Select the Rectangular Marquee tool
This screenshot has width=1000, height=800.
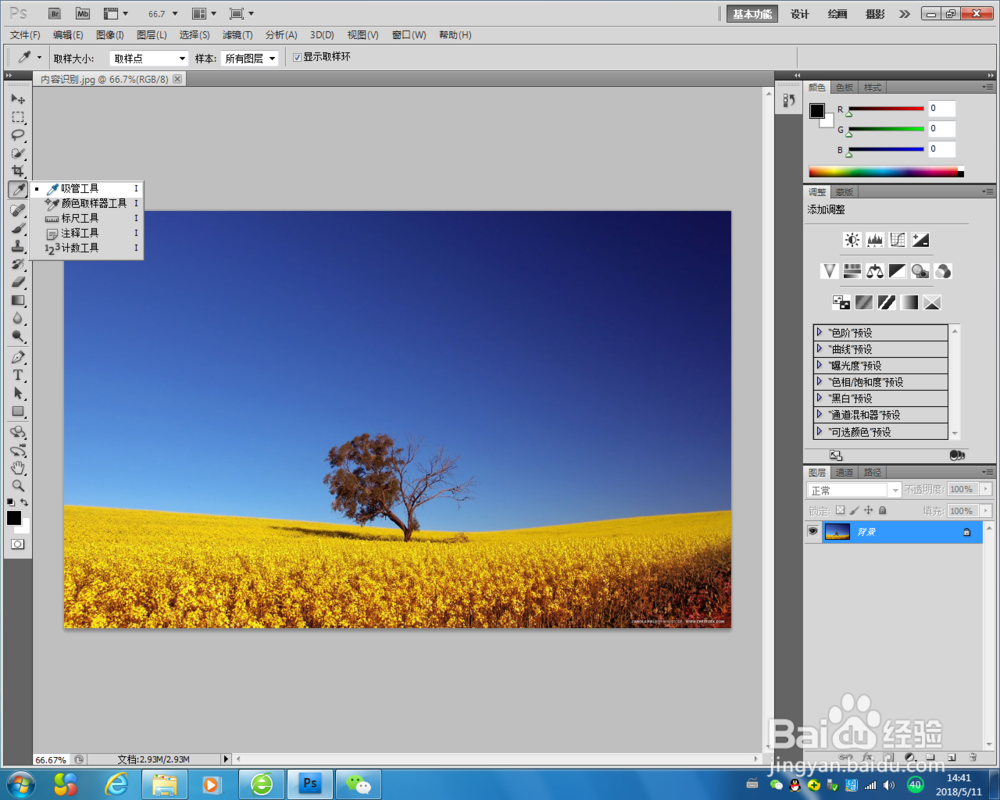pos(18,117)
